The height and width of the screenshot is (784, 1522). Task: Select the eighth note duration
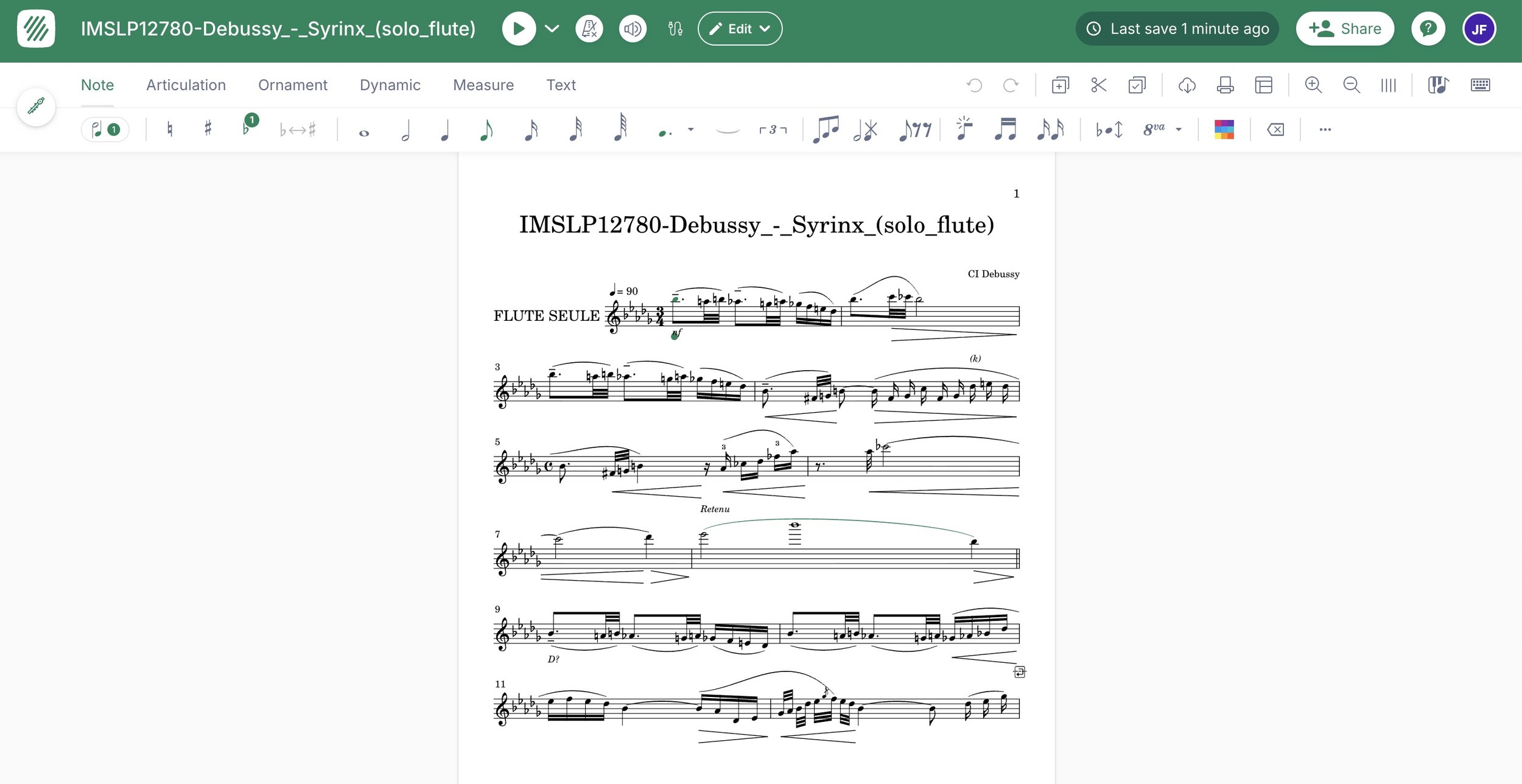486,130
